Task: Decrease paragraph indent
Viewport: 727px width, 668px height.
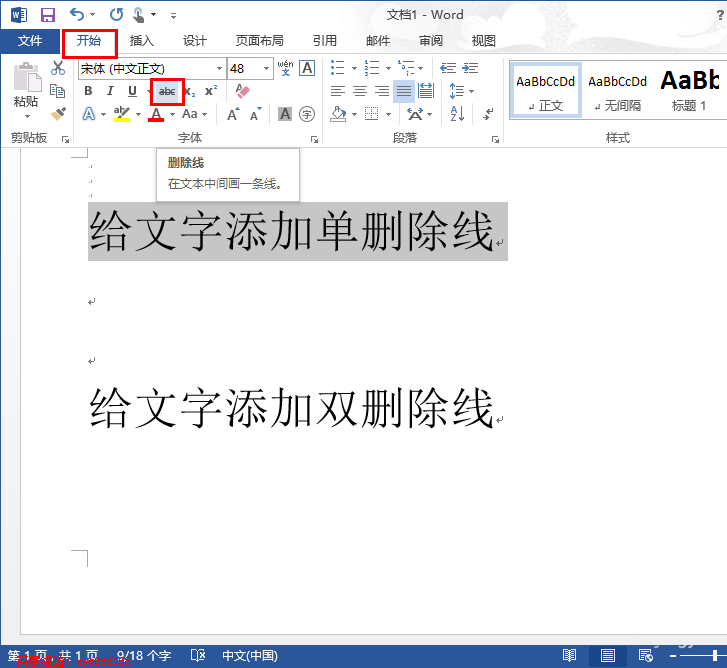Action: pos(448,68)
